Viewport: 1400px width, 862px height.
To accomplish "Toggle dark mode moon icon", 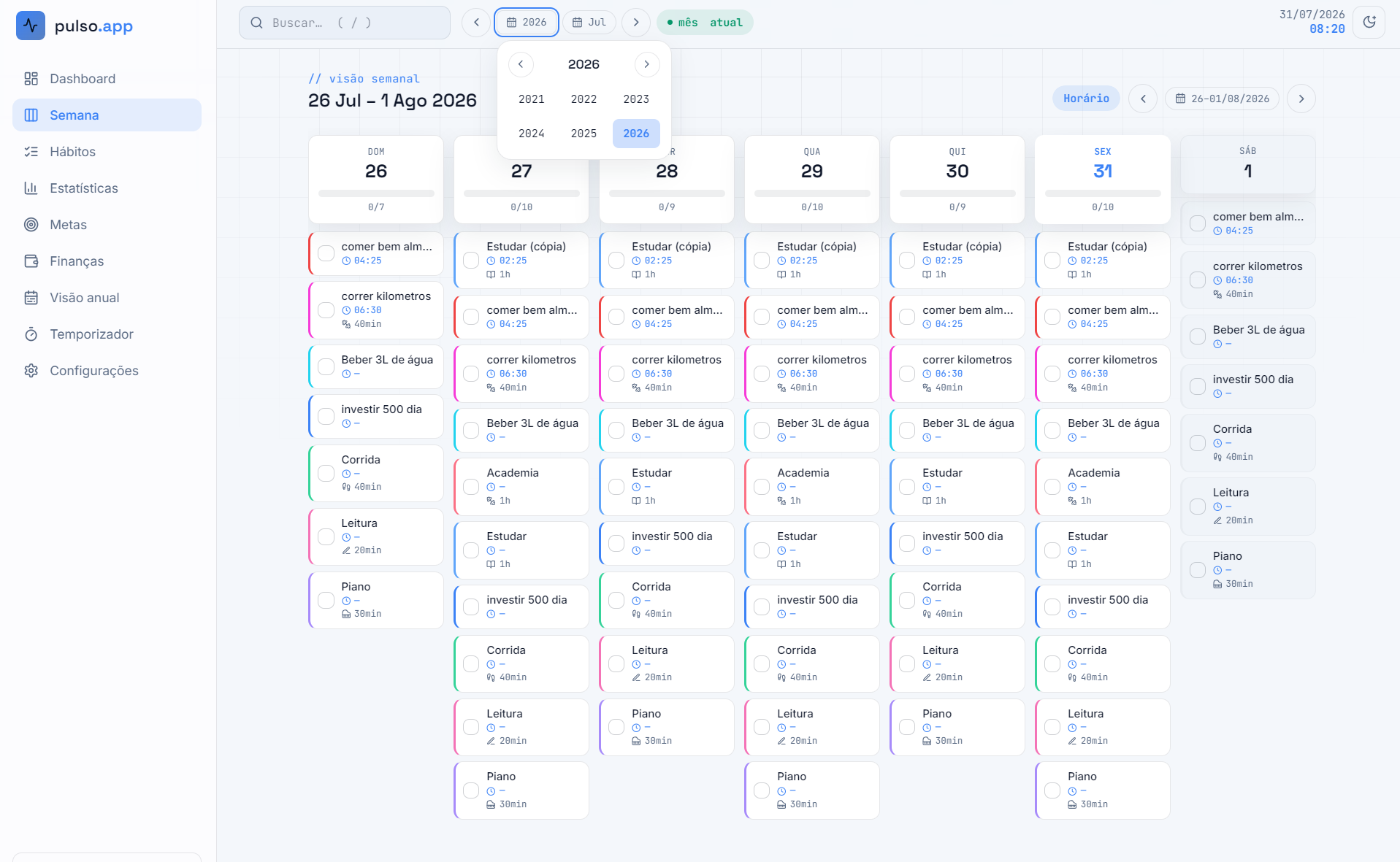I will tap(1369, 23).
